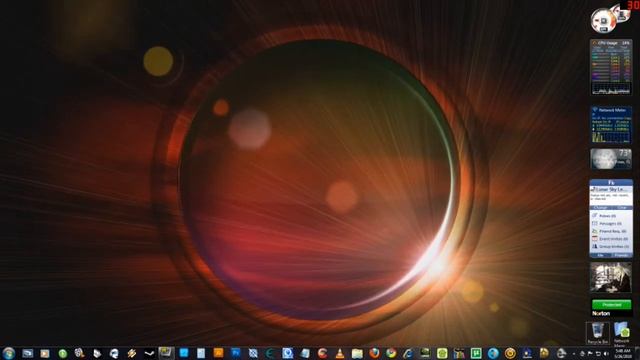Click the orange square taskbar icon
The width and height of the screenshot is (640, 360).
click(x=218, y=353)
